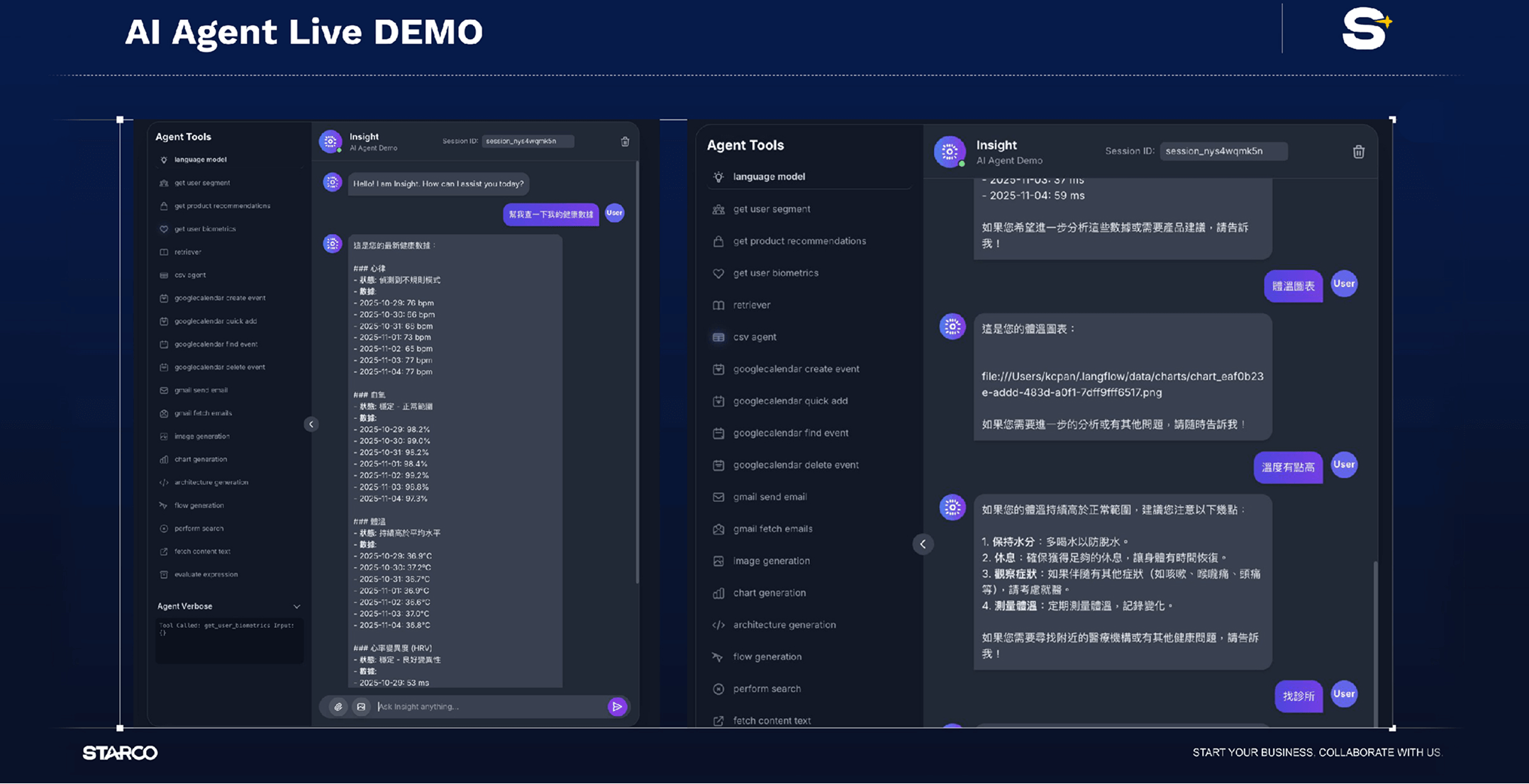Viewport: 1529px width, 784px height.
Task: Click the Insight avatar icon in right panel header
Action: click(x=950, y=152)
